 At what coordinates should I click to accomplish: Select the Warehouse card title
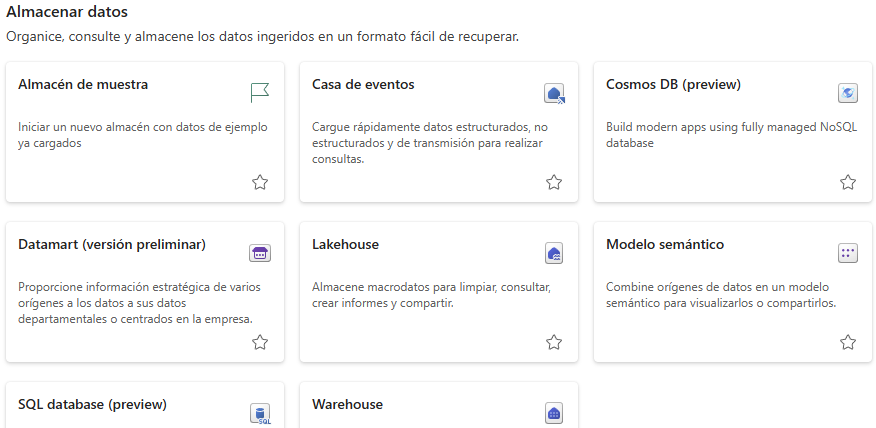coord(347,405)
